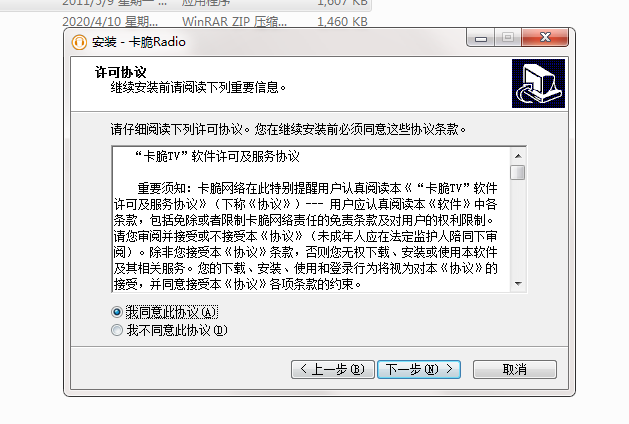Click the 安装 - 卡脆Radio title bar text

click(139, 42)
